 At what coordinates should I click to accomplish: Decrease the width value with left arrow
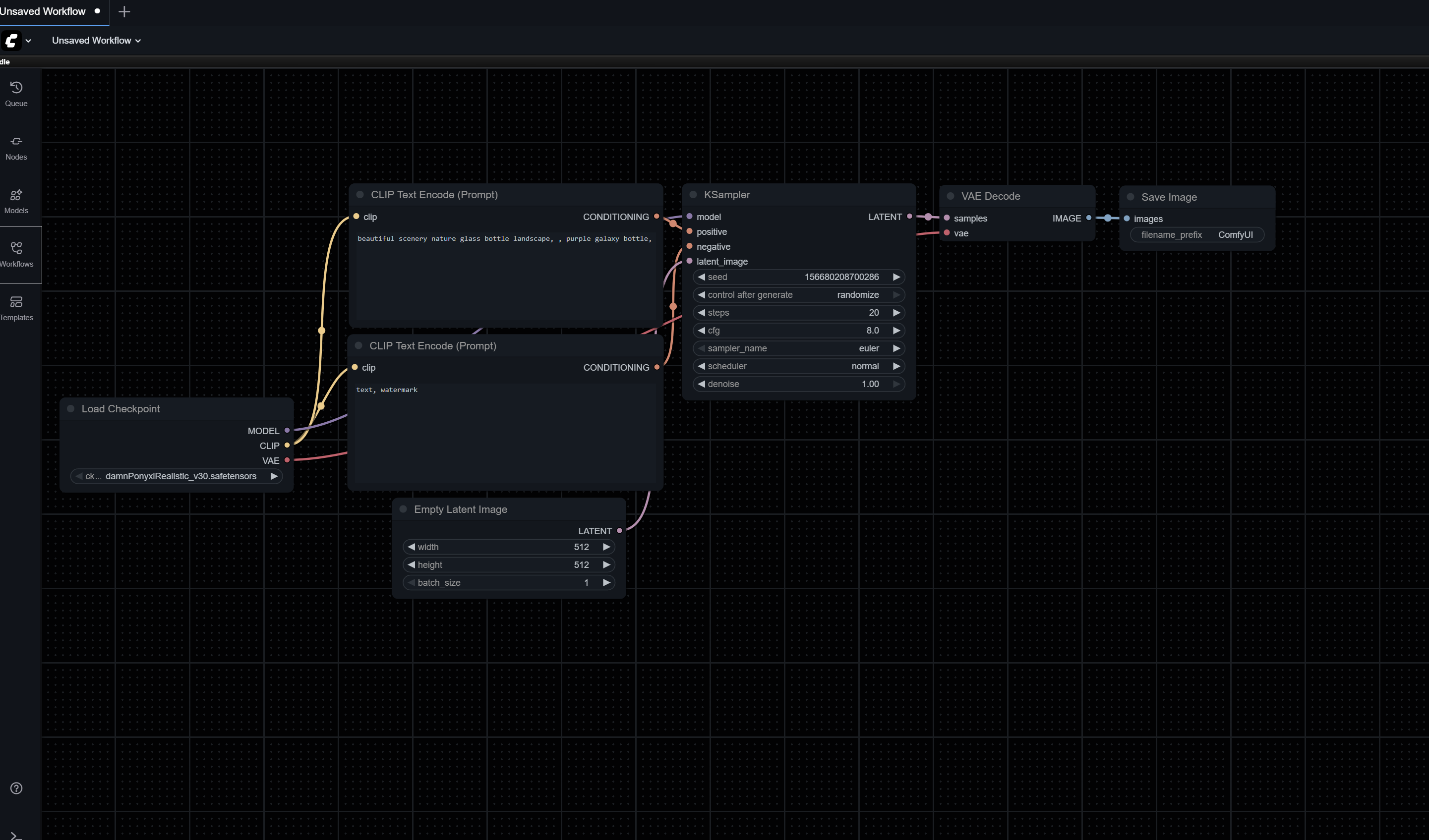411,547
